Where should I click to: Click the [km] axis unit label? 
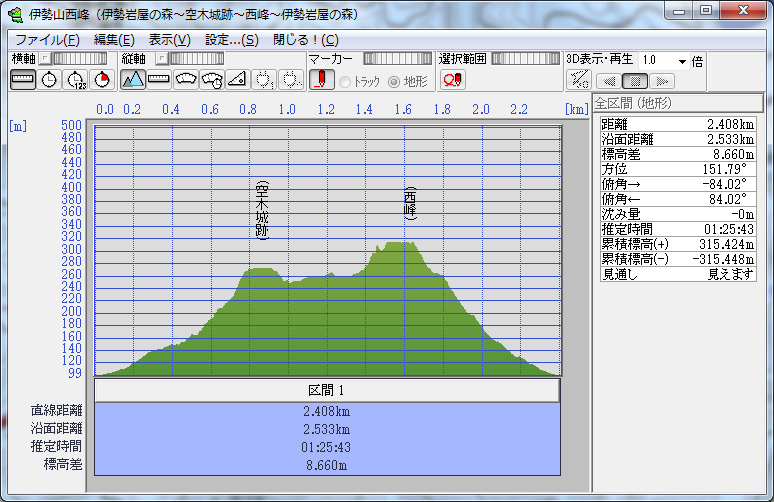pos(577,109)
